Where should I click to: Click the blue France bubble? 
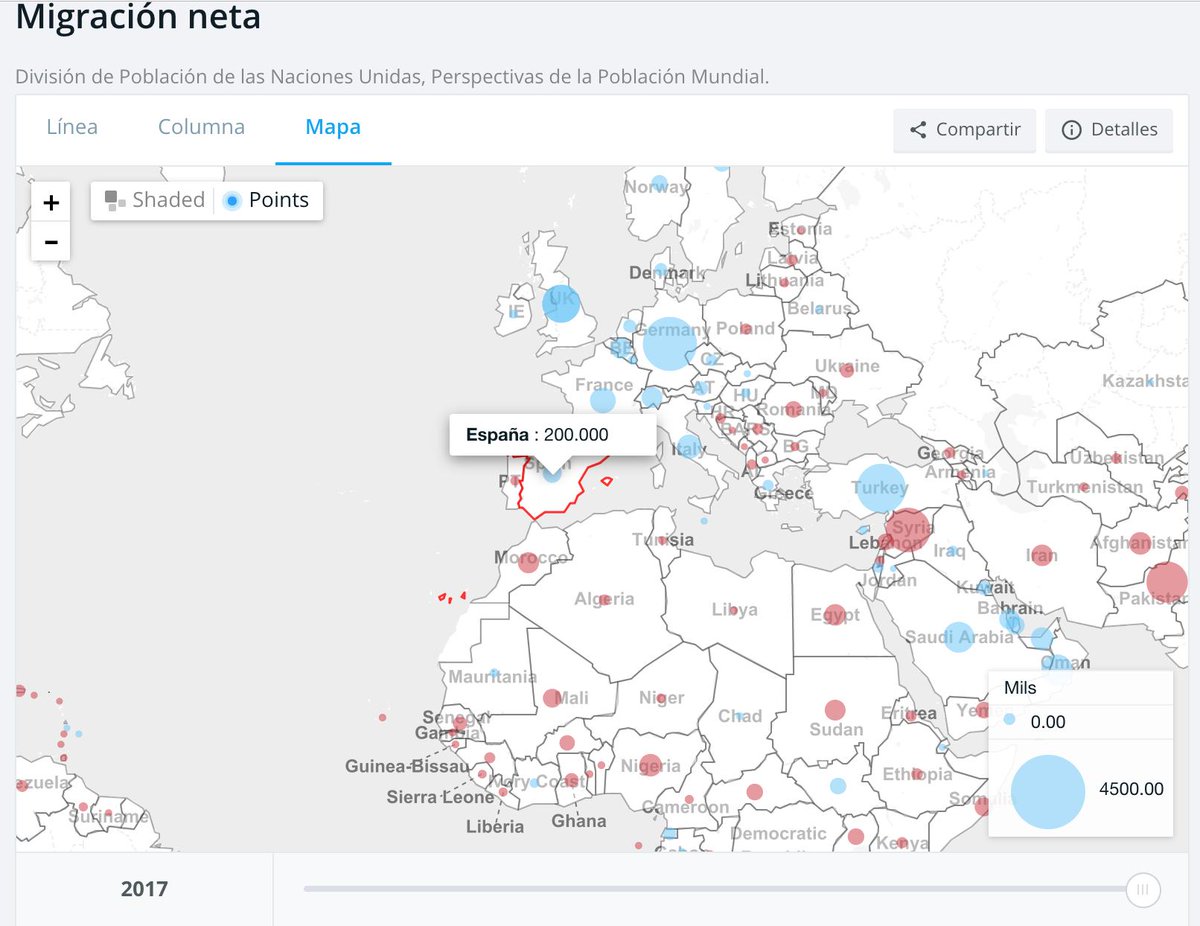click(602, 401)
